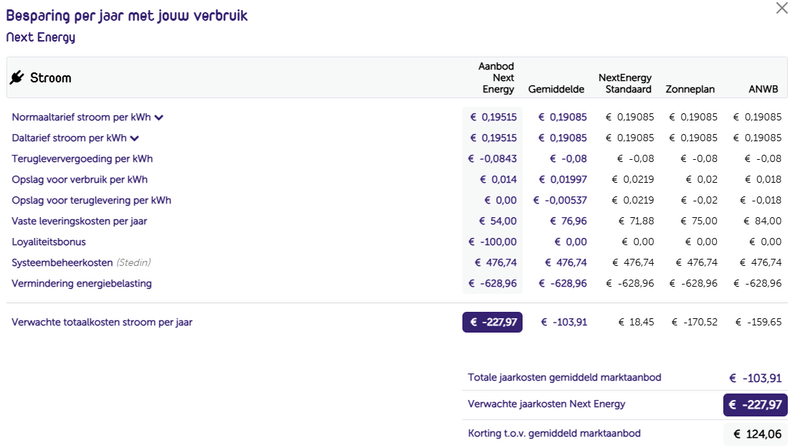Click the Zonneplan column header
Viewport: 800px width, 448px height.
690,89
